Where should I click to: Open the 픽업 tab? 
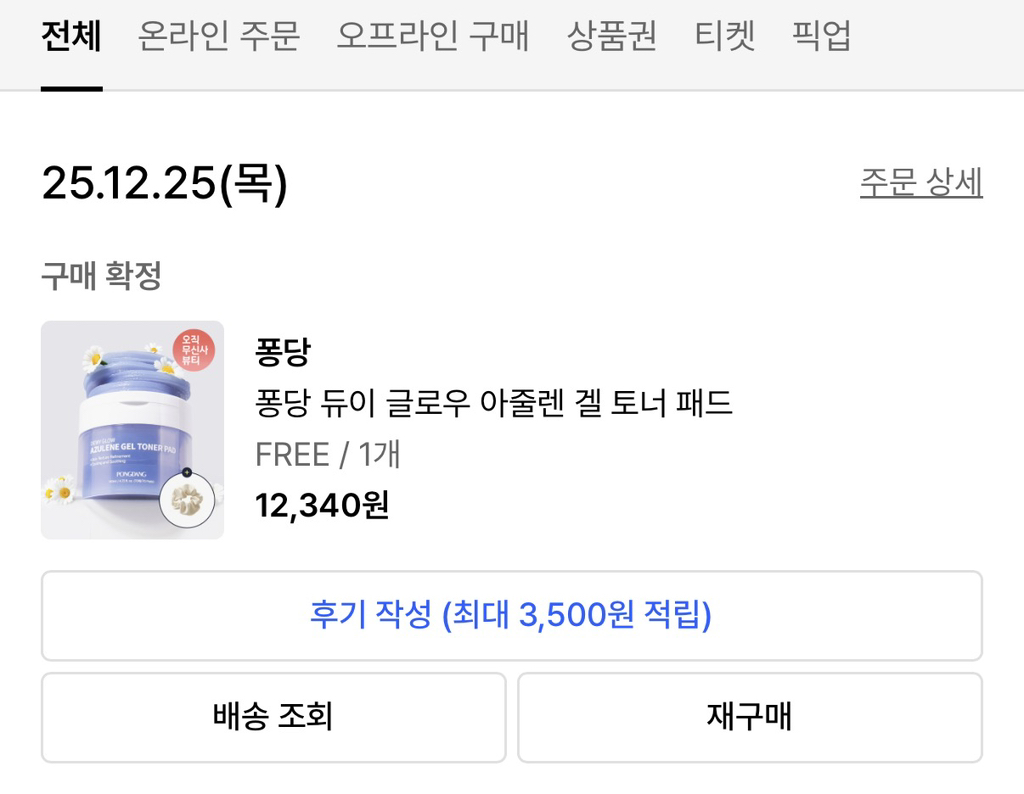coord(821,37)
